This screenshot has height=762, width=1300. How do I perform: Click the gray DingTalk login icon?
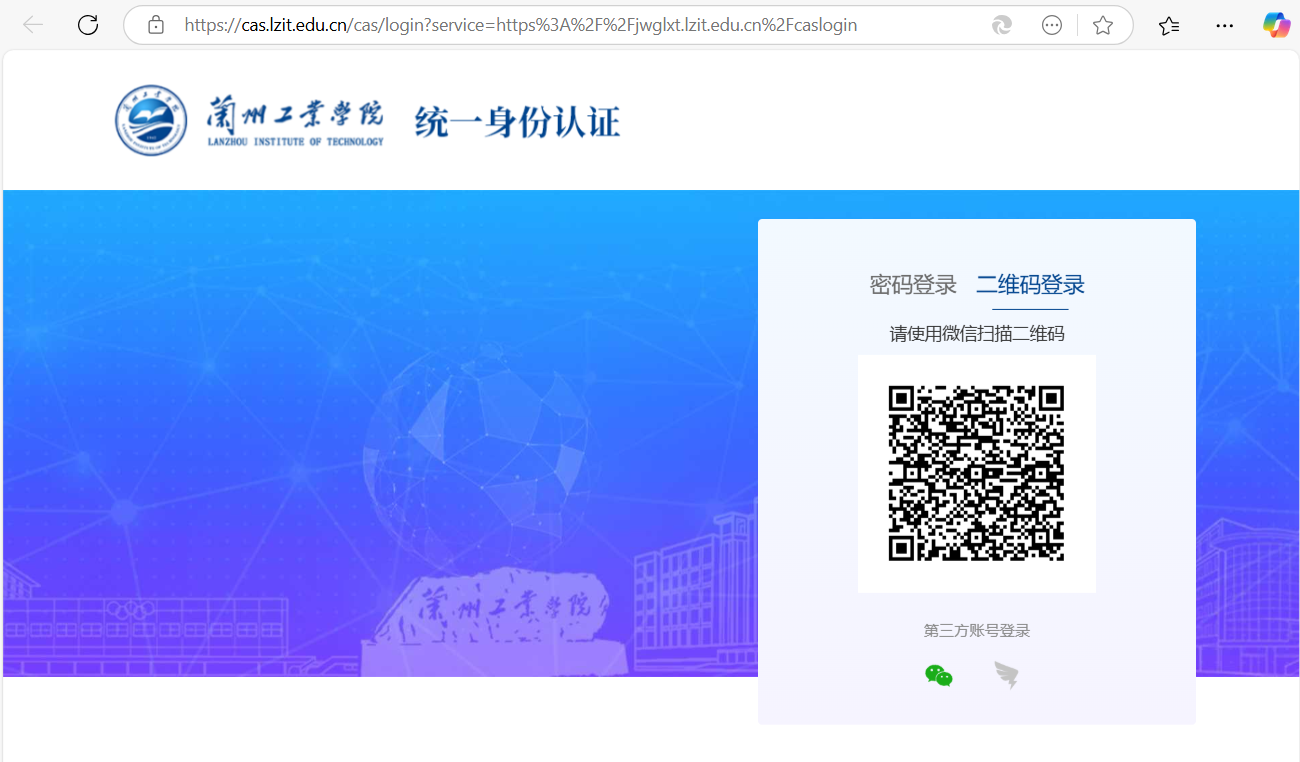1006,676
